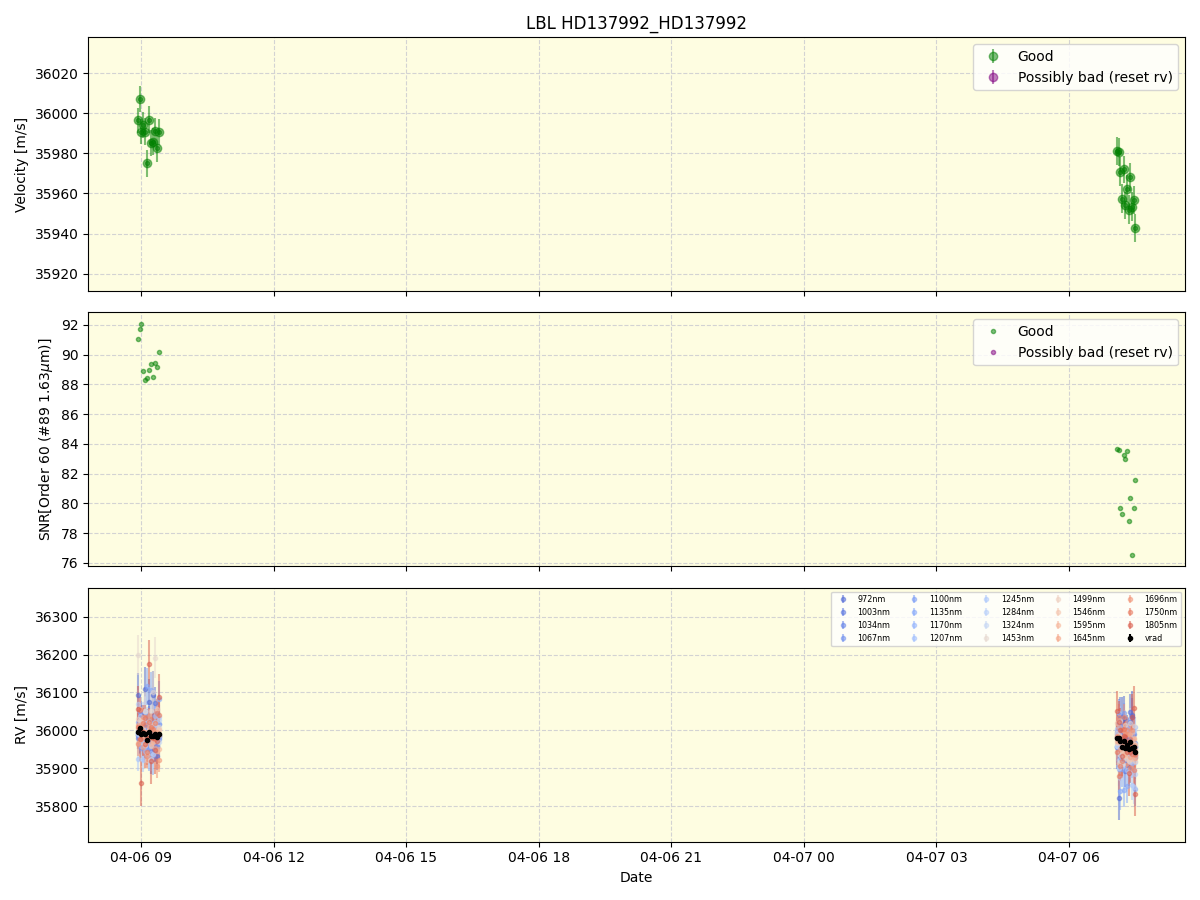The image size is (1200, 900).
Task: Click the '84' SNR tick label
Action: tap(71, 444)
